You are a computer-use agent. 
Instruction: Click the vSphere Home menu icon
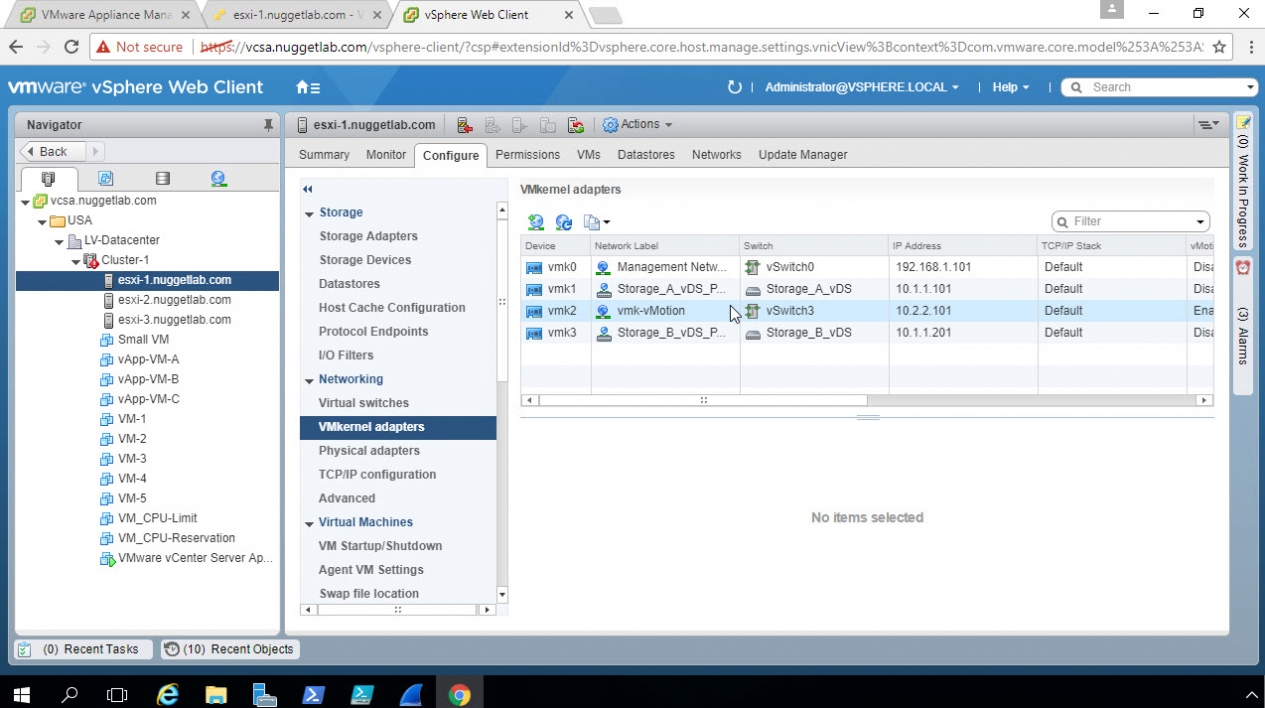coord(308,88)
